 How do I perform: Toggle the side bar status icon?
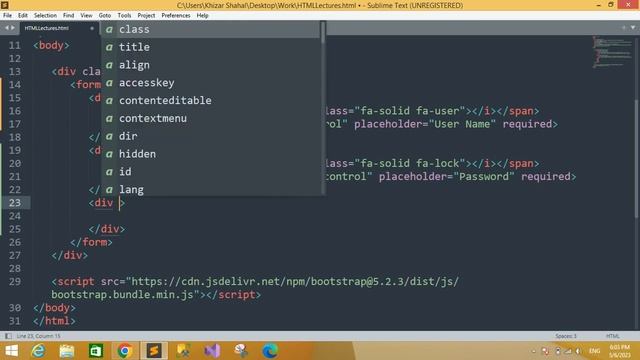[8, 336]
